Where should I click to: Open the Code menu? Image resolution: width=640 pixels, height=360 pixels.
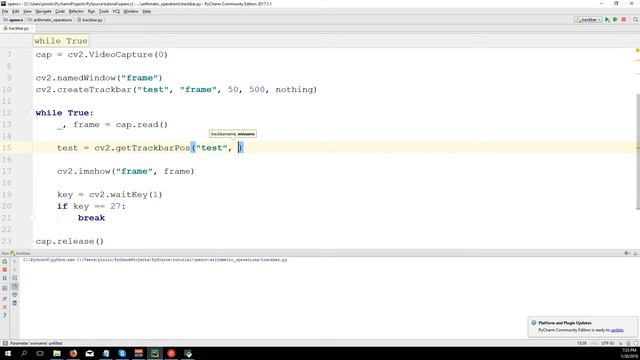60,11
